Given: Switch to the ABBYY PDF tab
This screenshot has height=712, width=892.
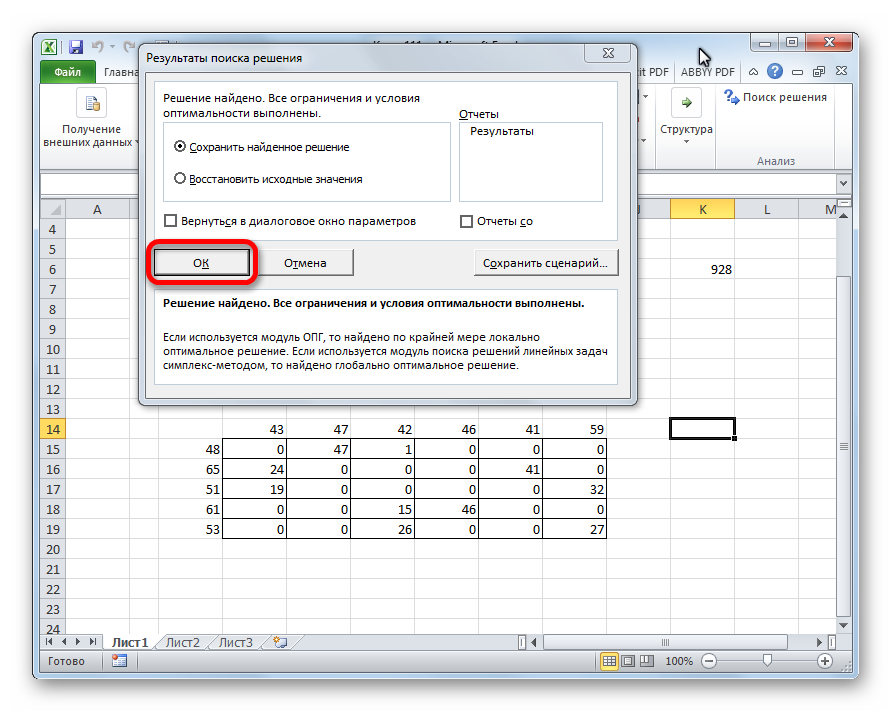Looking at the screenshot, I should (707, 72).
